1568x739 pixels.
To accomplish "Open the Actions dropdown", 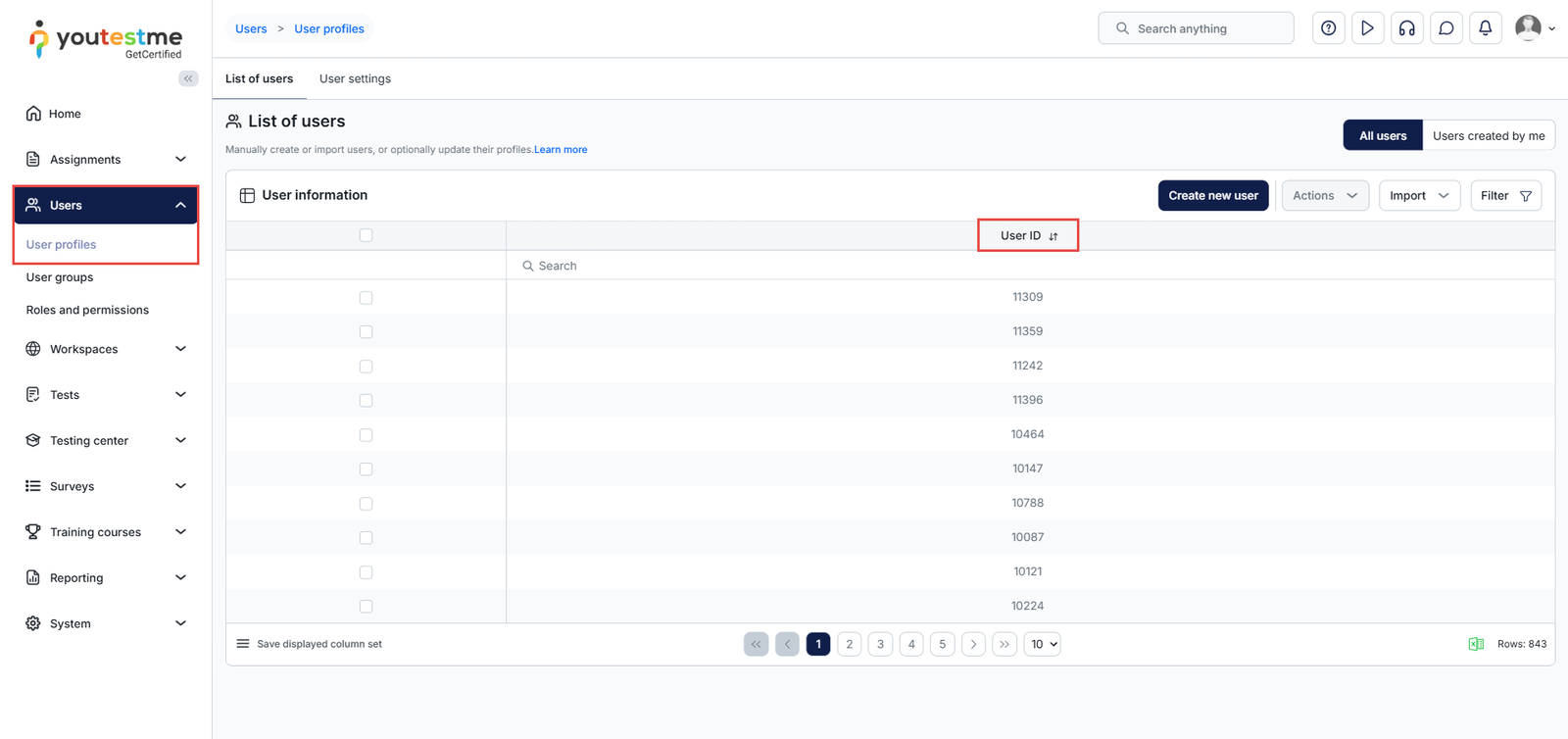I will [1324, 196].
